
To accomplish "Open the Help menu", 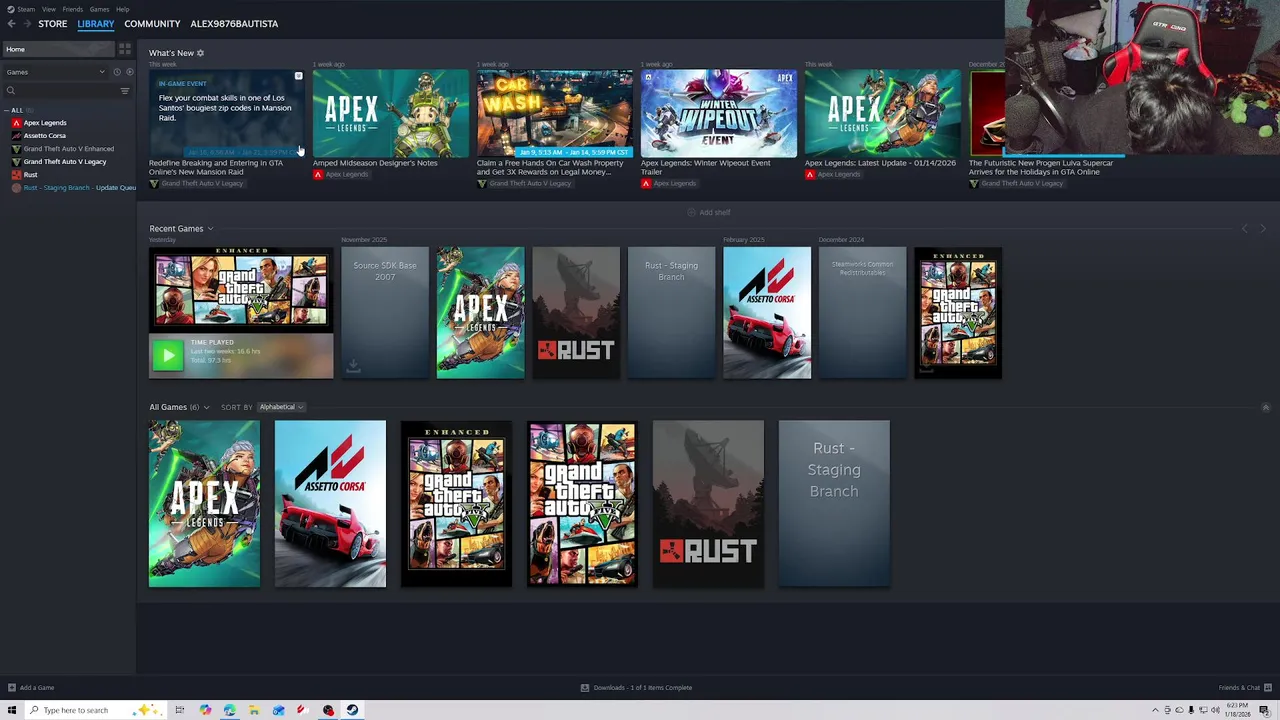I will 122,9.
